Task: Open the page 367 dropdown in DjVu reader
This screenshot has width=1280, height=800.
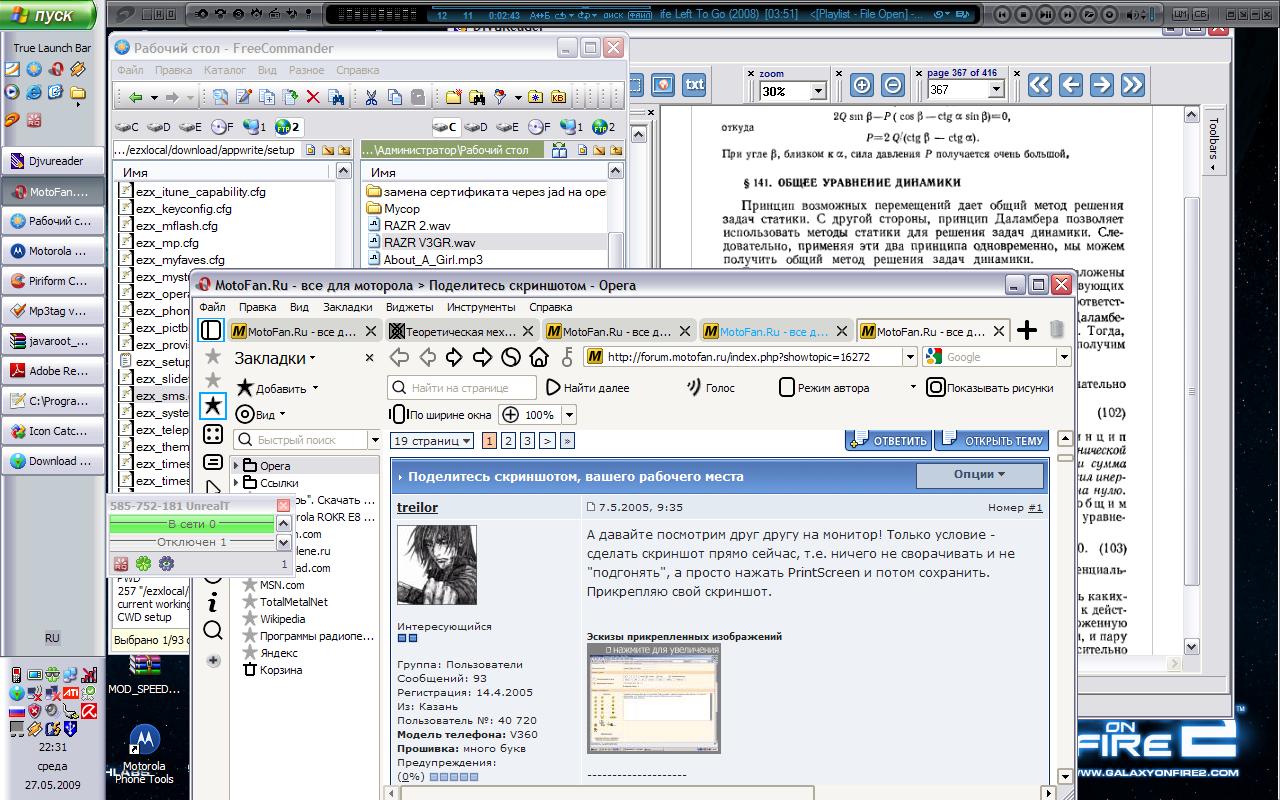Action: (995, 89)
